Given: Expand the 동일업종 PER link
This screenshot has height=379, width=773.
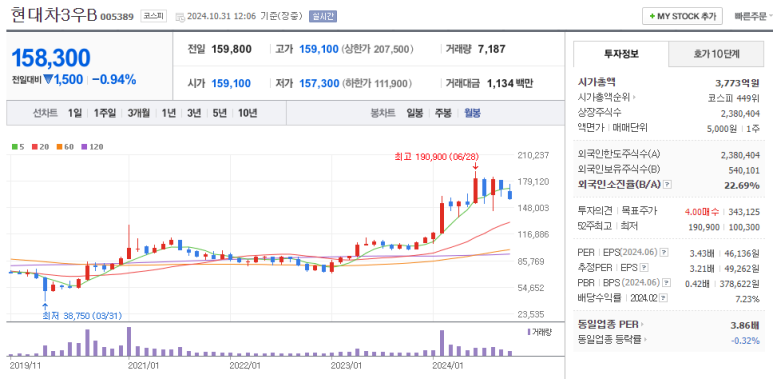Looking at the screenshot, I should click(610, 324).
